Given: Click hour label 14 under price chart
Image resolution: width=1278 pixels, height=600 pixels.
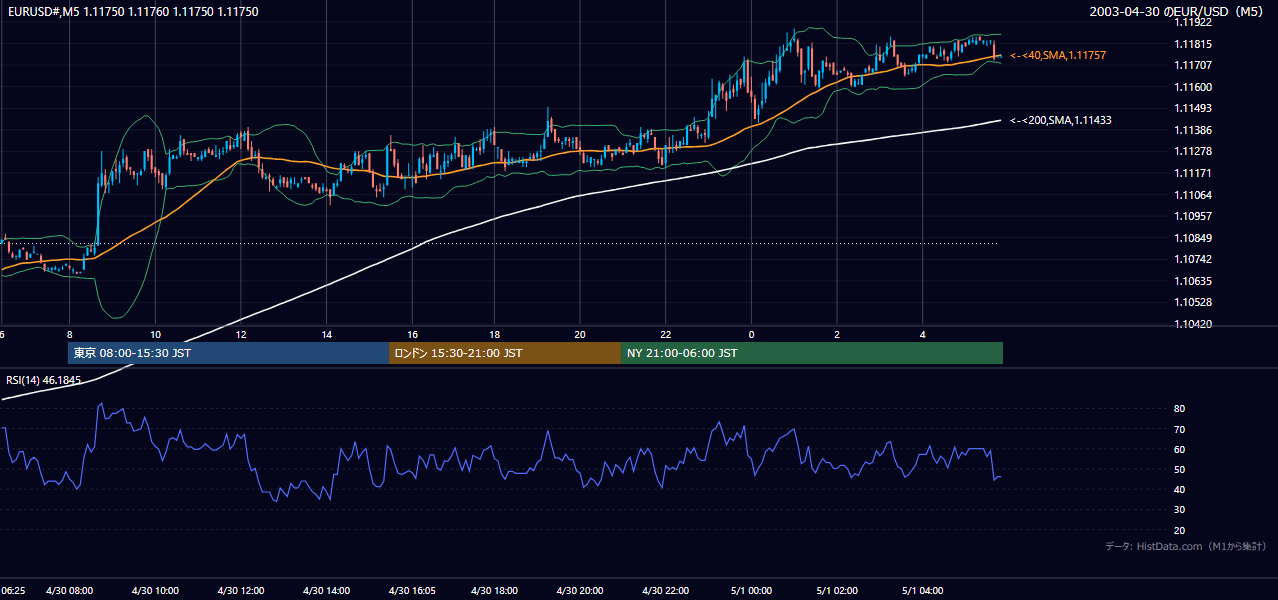Looking at the screenshot, I should click(327, 335).
